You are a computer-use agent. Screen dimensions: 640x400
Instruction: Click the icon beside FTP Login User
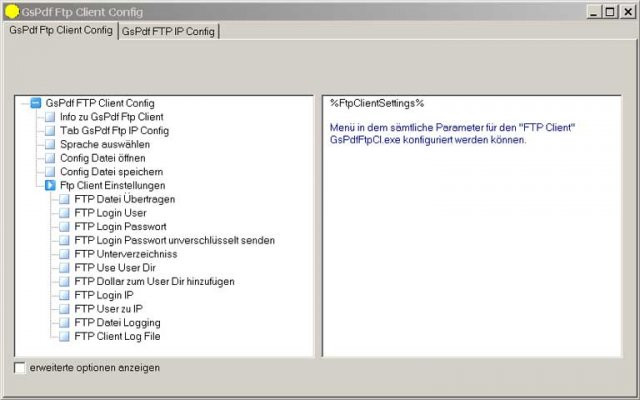tap(64, 213)
